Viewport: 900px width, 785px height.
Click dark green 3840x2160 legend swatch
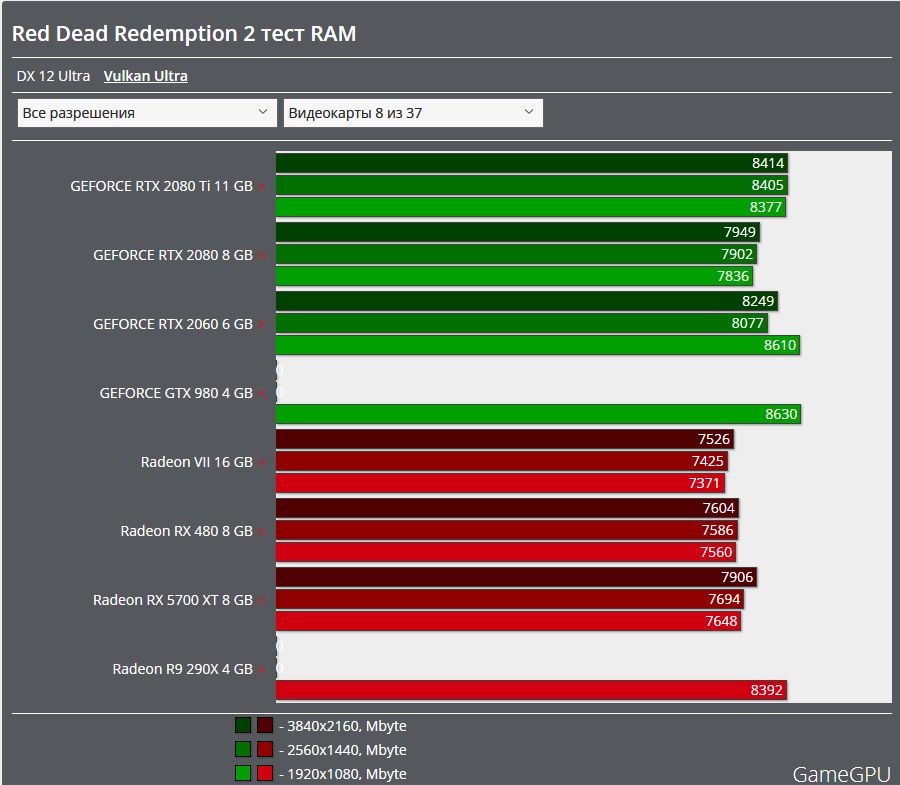pyautogui.click(x=243, y=725)
